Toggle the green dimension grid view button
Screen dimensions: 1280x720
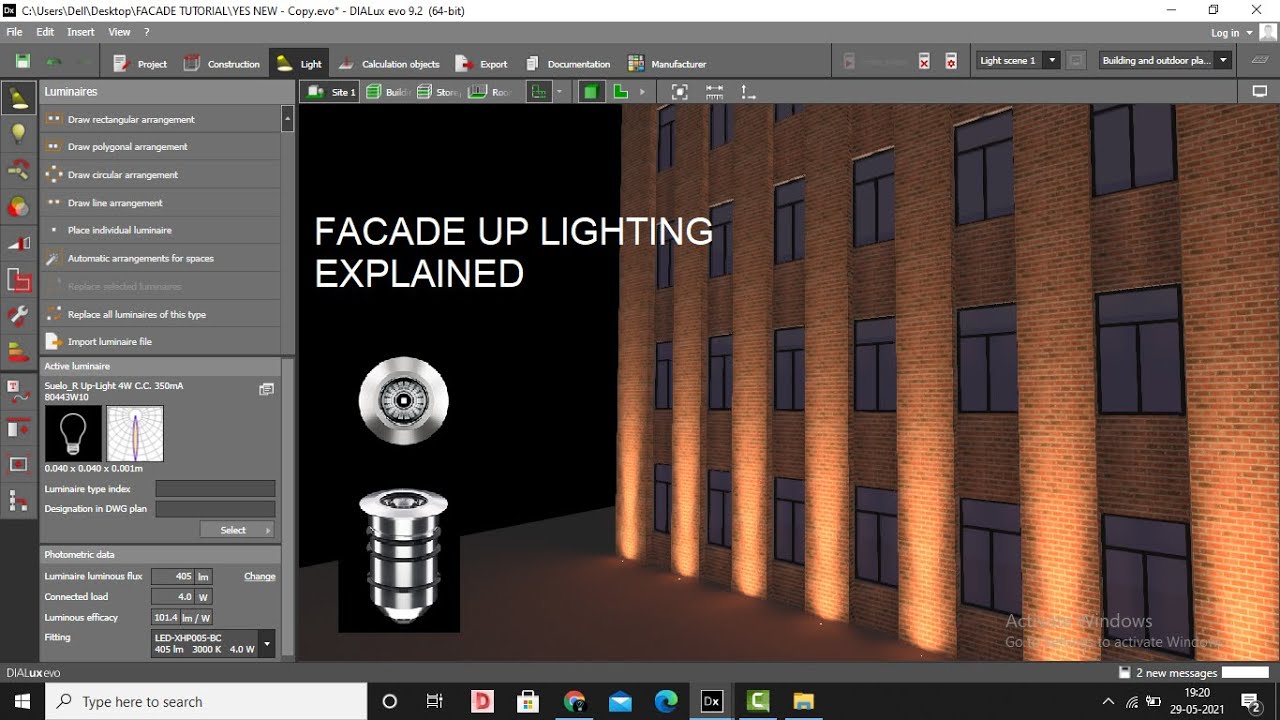point(539,92)
